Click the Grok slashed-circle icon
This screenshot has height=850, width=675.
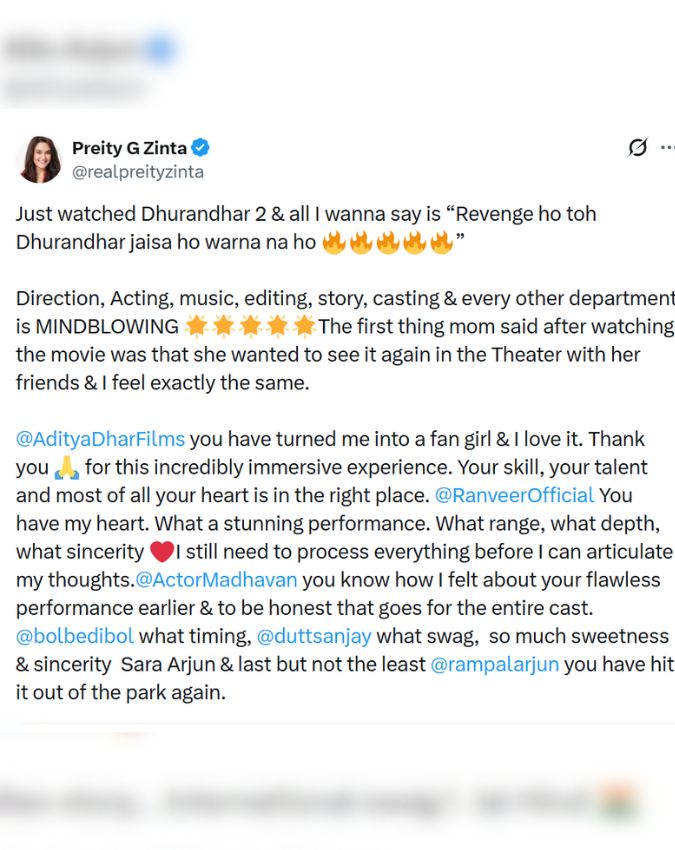[637, 148]
